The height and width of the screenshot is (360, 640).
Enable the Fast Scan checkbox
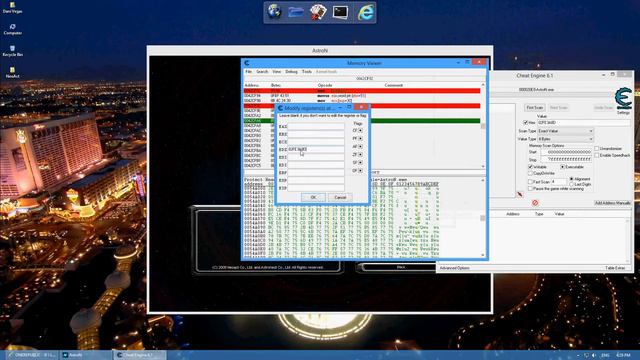[531, 182]
